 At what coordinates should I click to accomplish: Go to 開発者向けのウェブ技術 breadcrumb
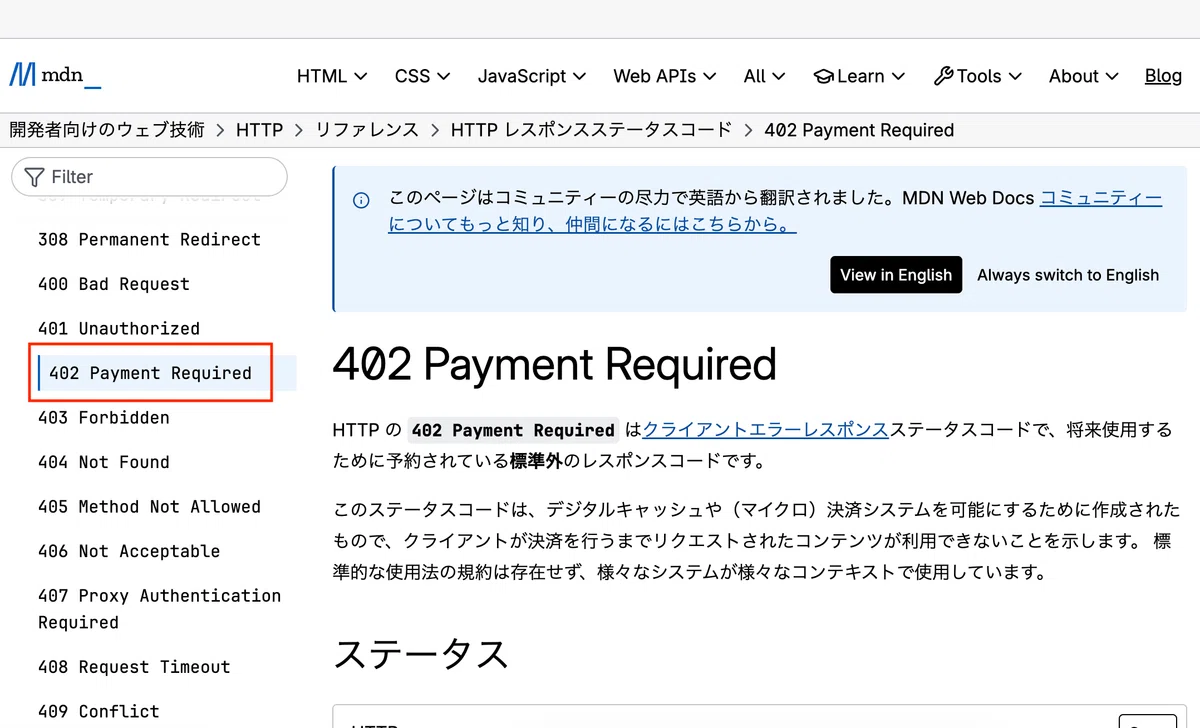(107, 130)
